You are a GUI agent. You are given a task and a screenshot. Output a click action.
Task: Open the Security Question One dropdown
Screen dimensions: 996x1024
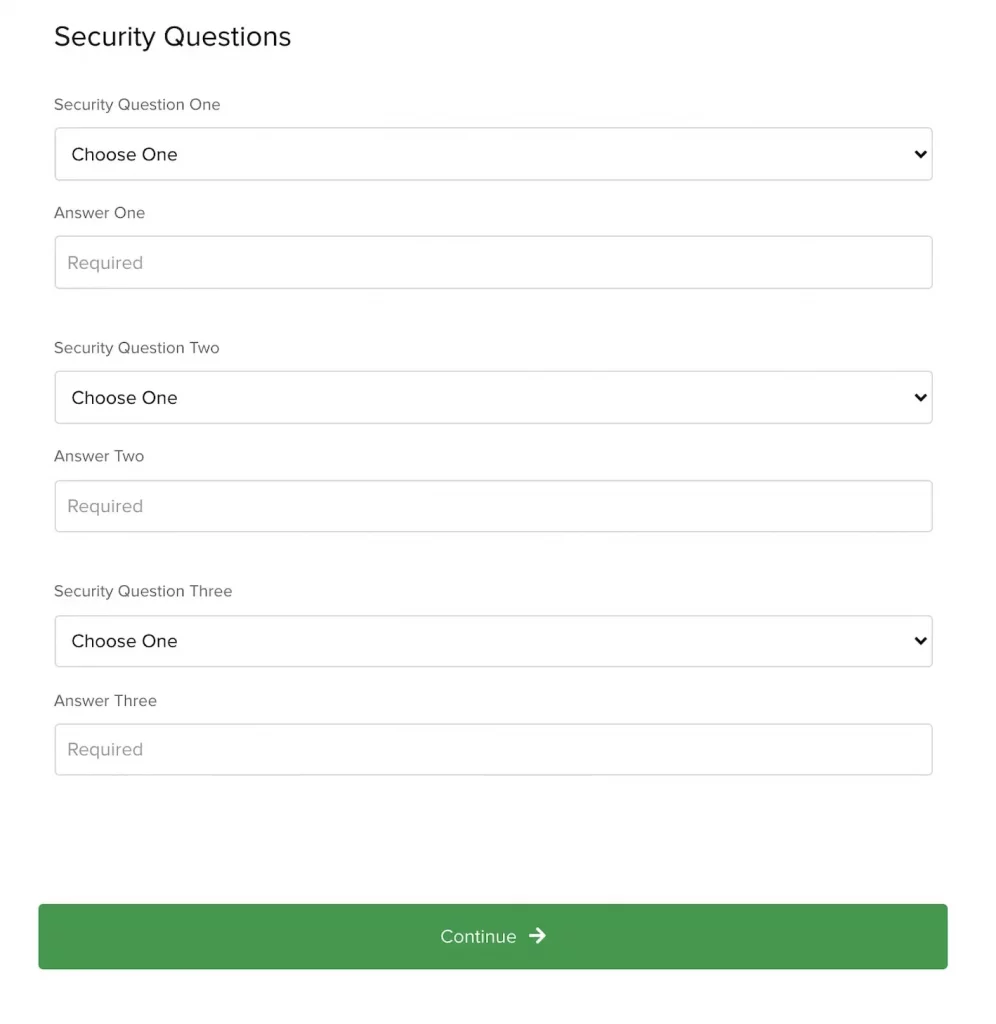[493, 154]
